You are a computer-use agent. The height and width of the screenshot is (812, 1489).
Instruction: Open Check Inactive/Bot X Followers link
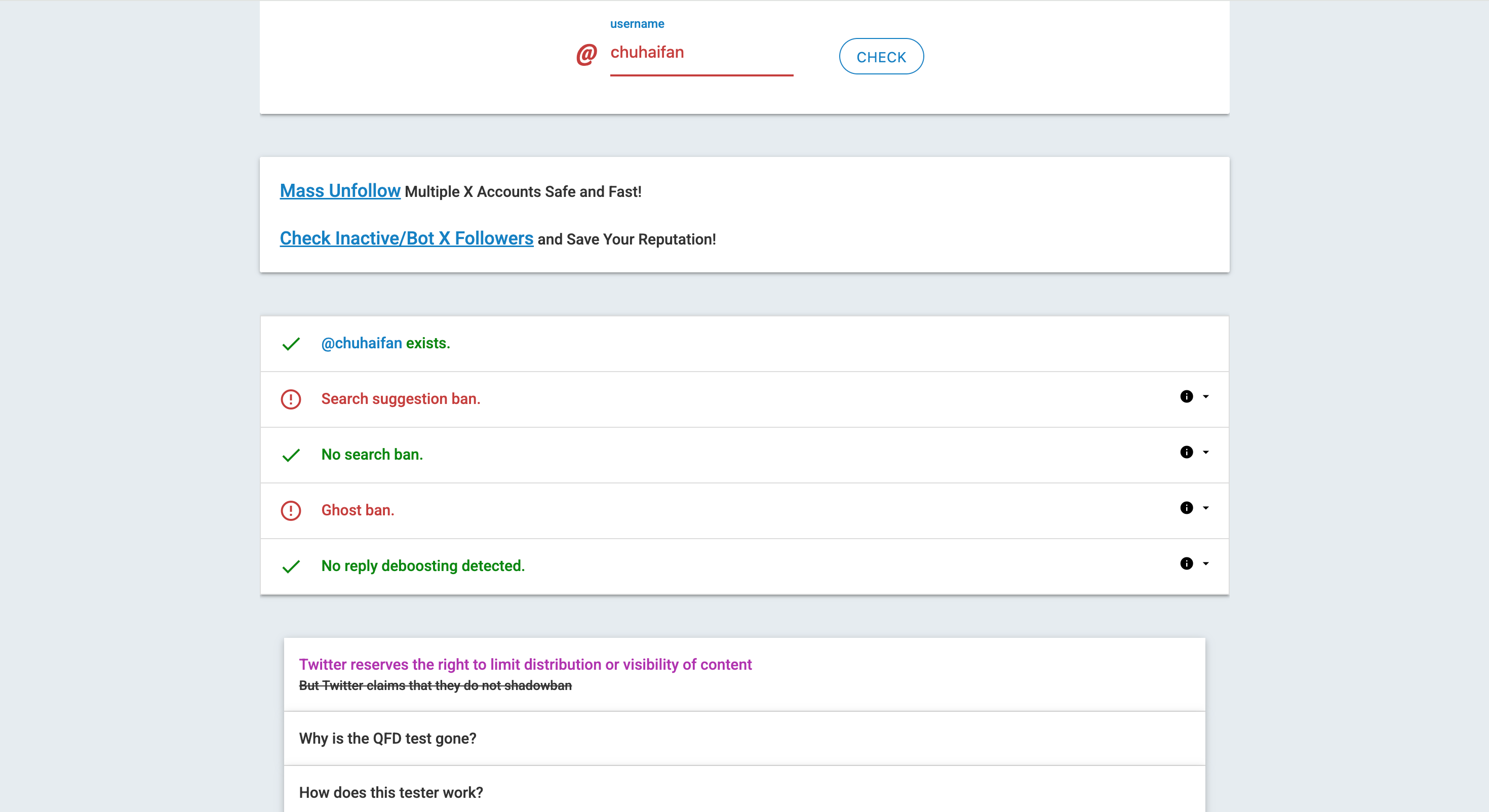click(x=406, y=238)
